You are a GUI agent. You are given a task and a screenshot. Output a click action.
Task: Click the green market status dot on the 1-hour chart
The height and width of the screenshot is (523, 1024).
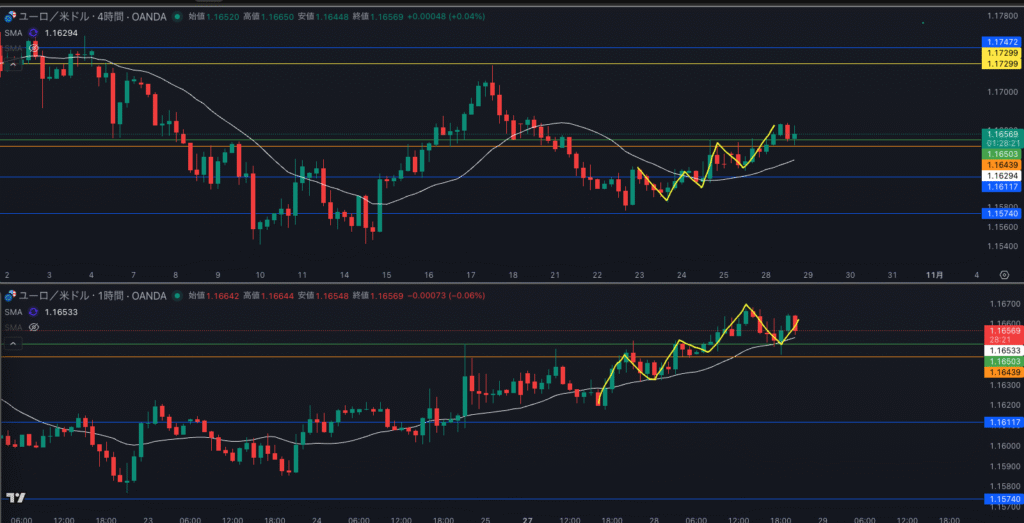tap(177, 295)
